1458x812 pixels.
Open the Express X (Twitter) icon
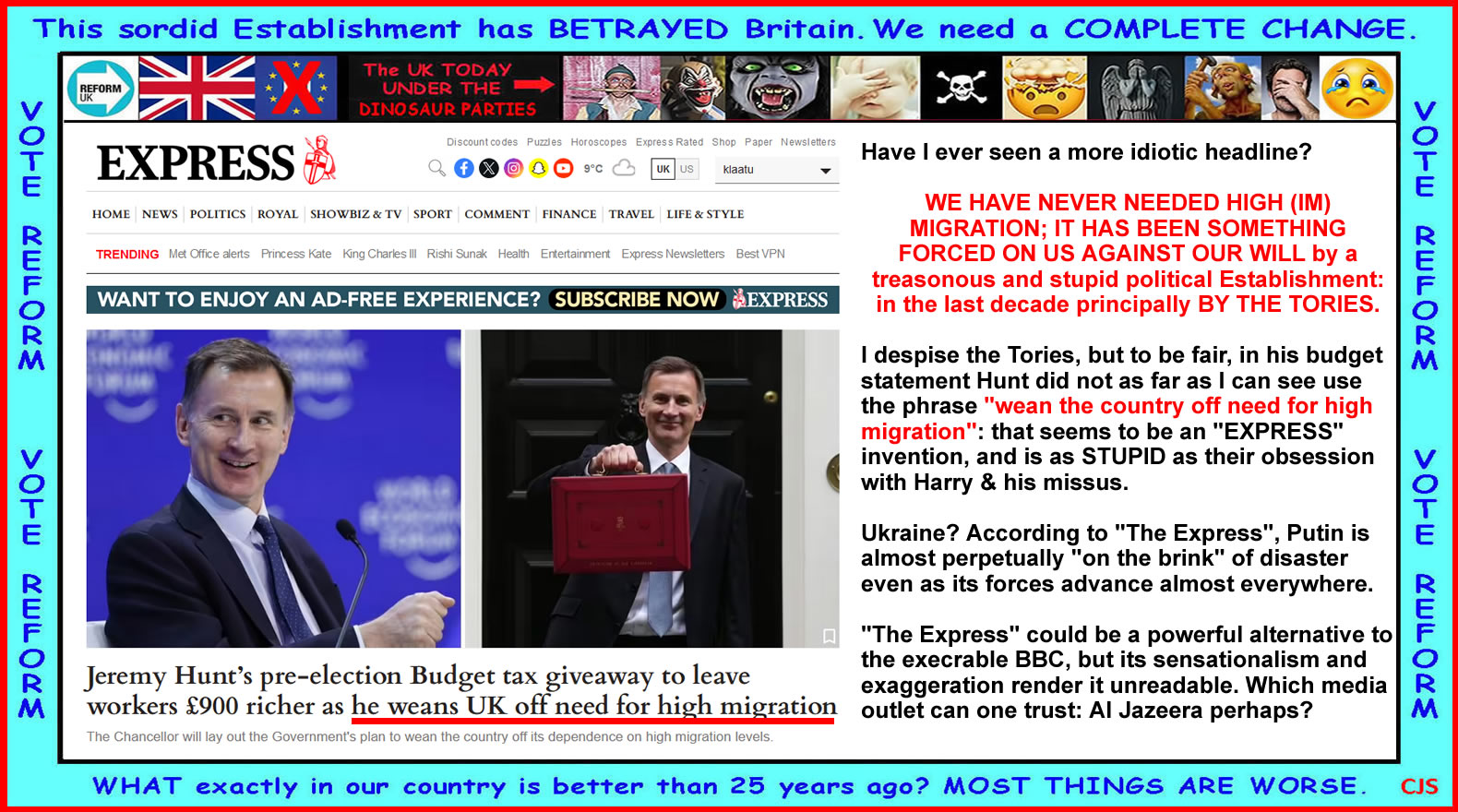pyautogui.click(x=489, y=168)
